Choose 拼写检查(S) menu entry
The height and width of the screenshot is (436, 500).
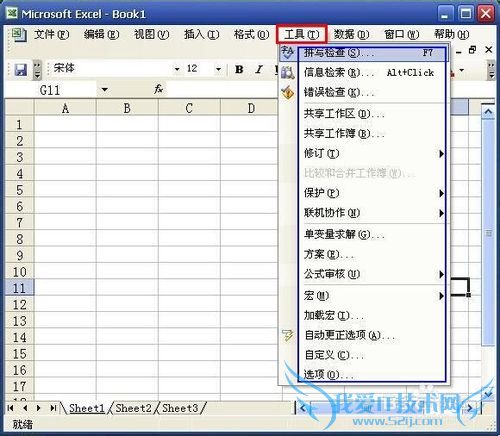(x=364, y=53)
